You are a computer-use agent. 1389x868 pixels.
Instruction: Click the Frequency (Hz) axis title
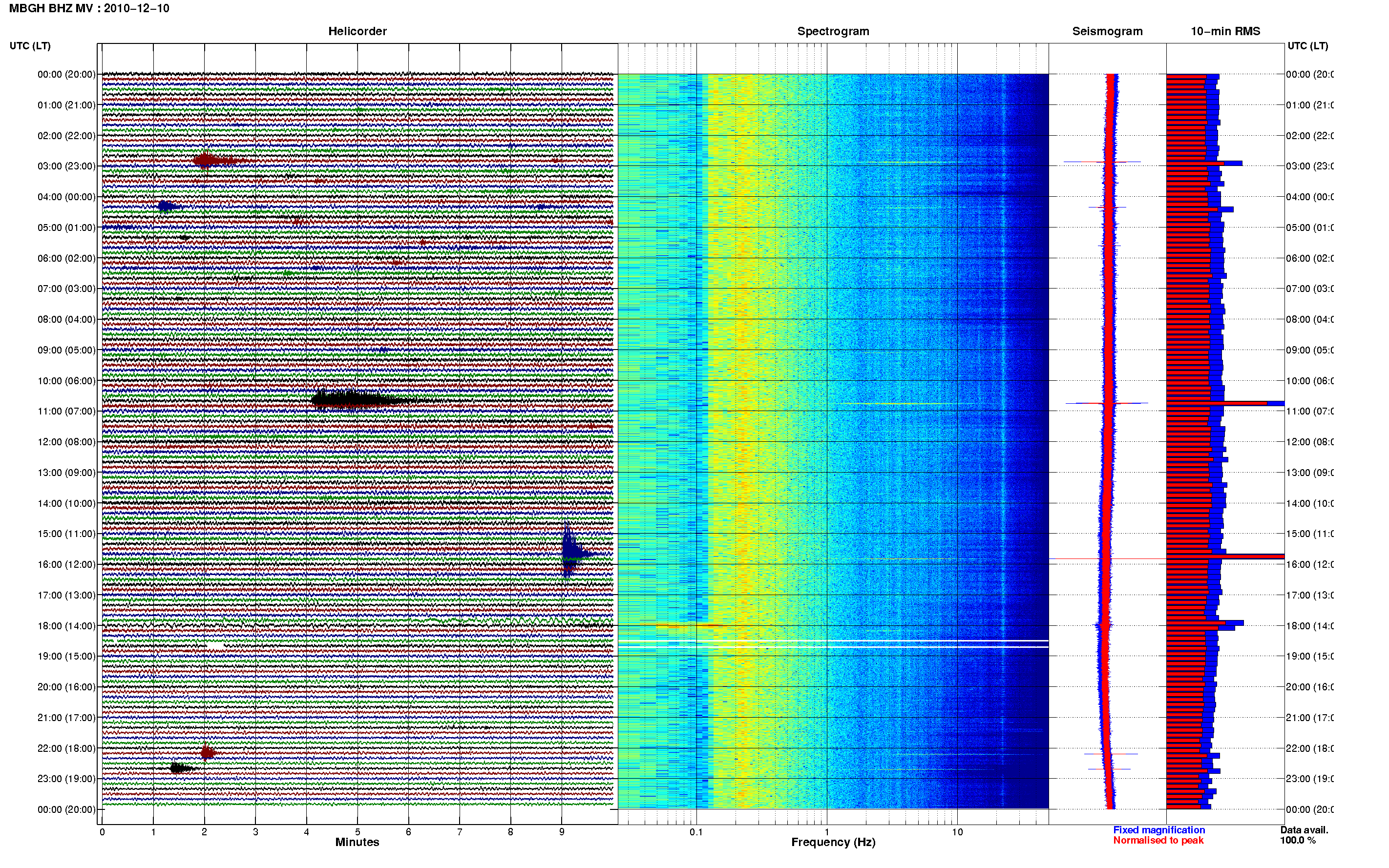pyautogui.click(x=833, y=842)
